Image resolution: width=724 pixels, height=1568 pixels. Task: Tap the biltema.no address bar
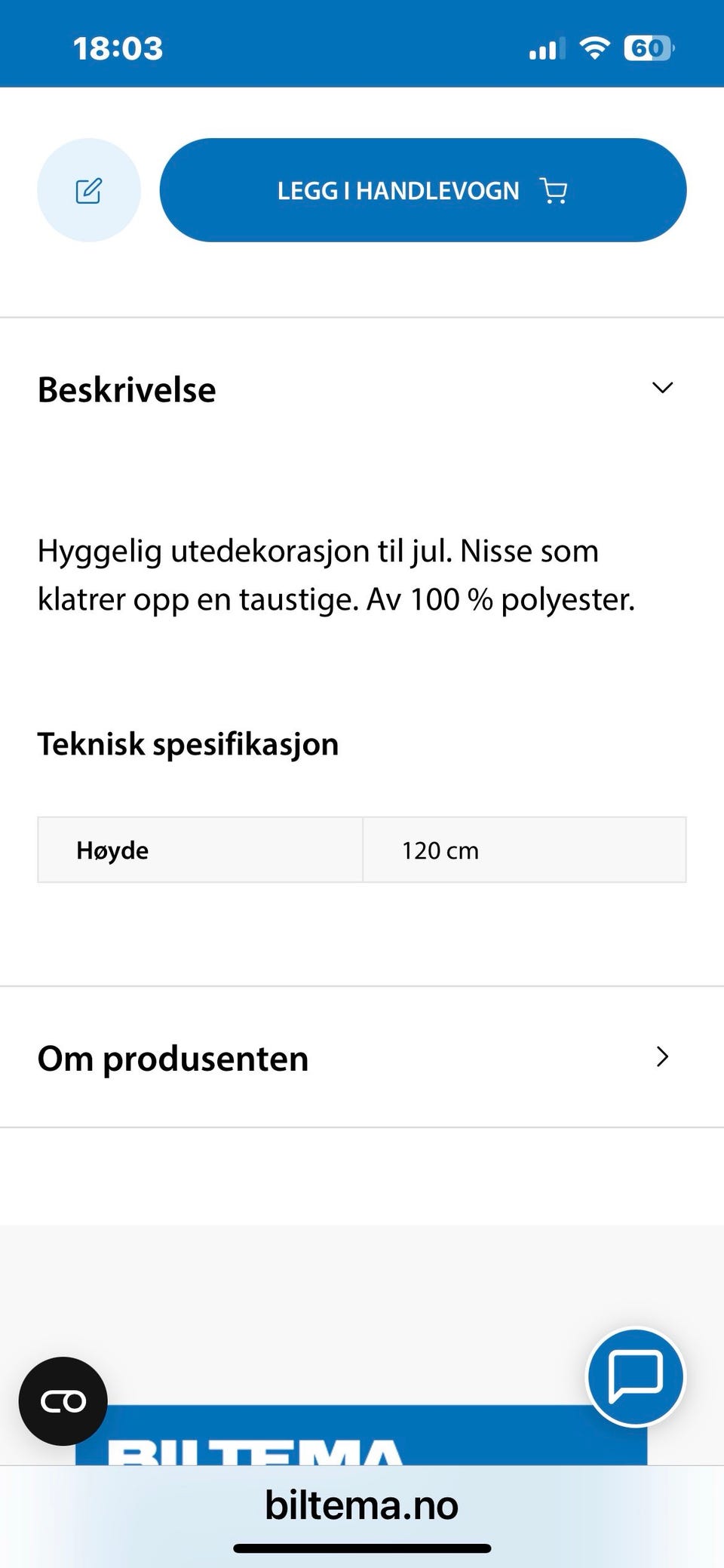tap(362, 1505)
